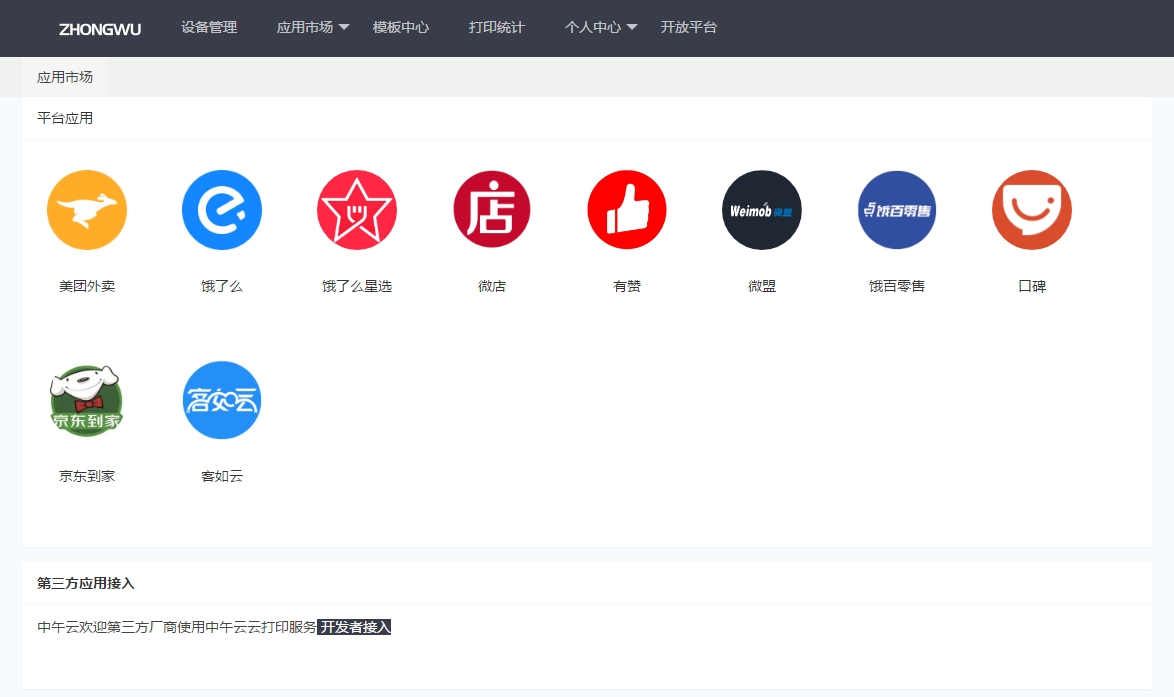
Task: Select the 应用市场 breadcrumb tab
Action: pyautogui.click(x=65, y=77)
